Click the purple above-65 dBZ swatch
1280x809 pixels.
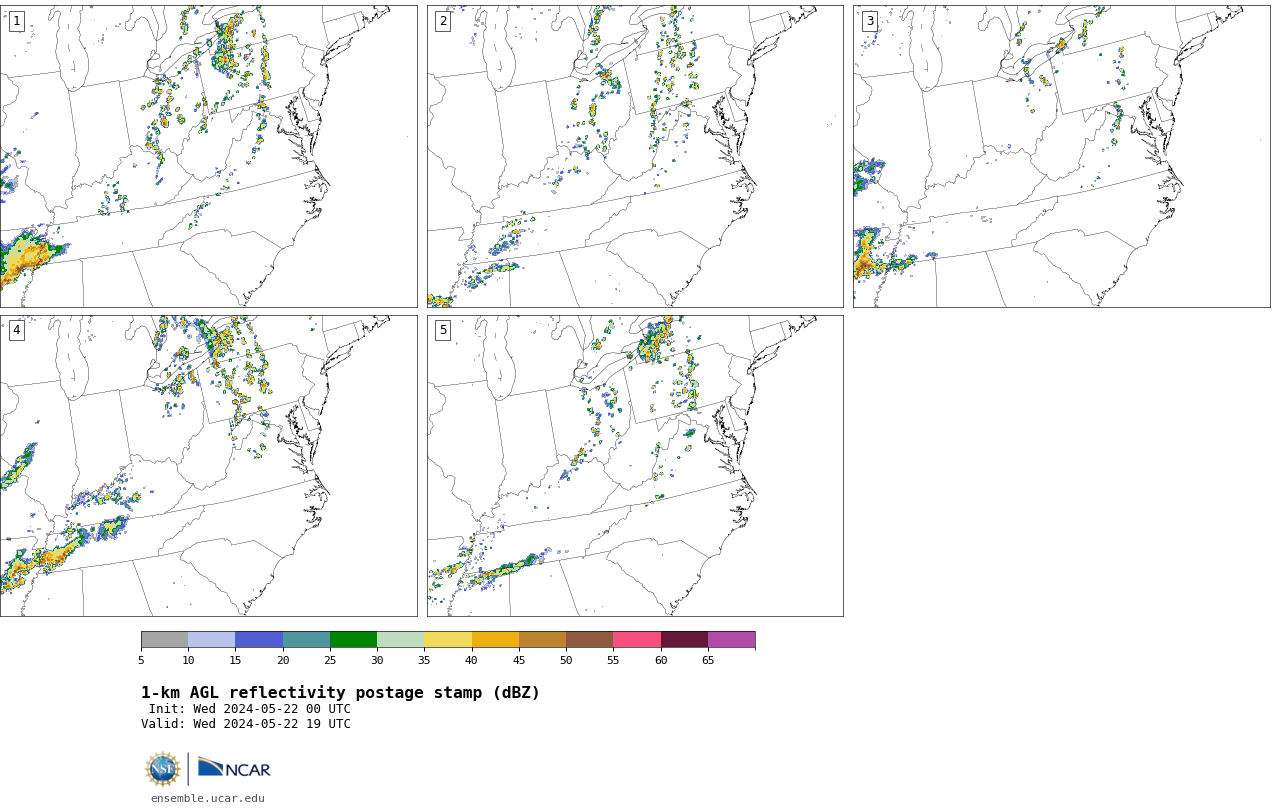(x=731, y=640)
